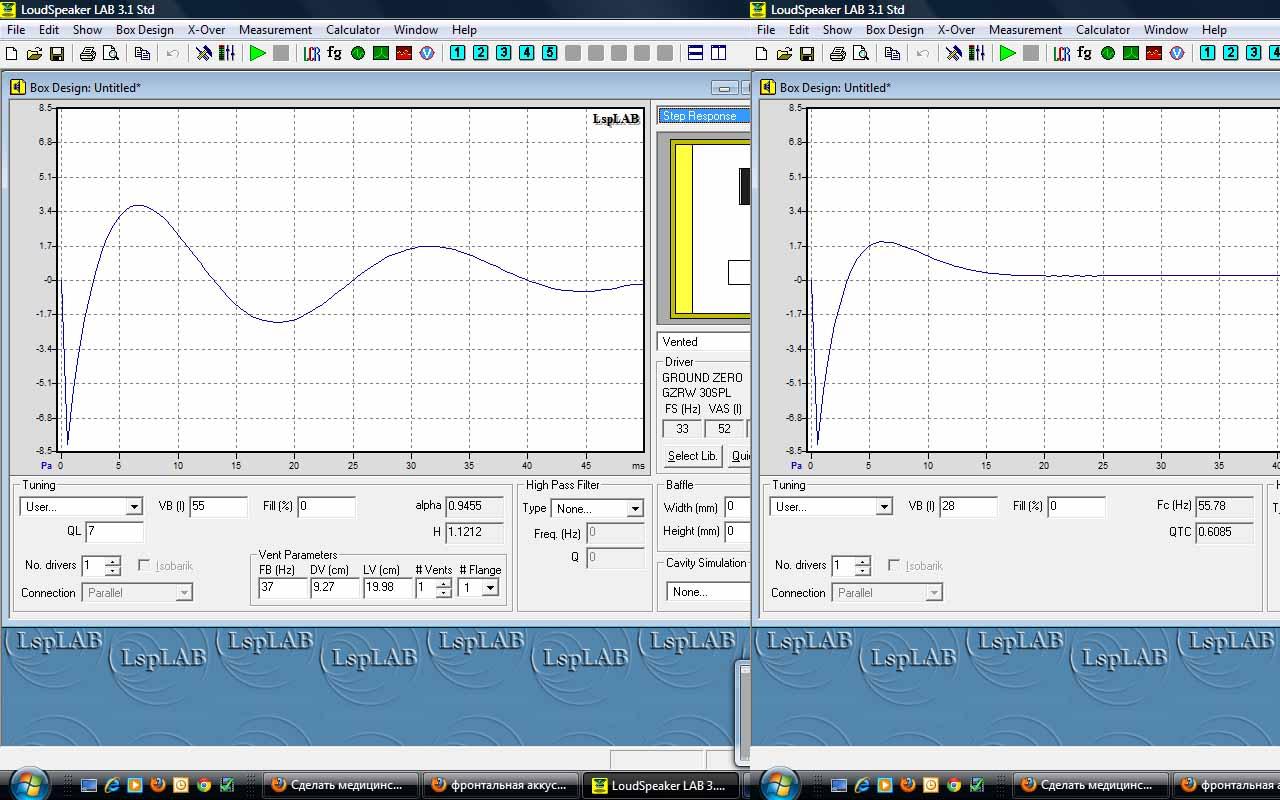This screenshot has height=800, width=1280.
Task: Open the Measurement menu in left window
Action: (x=275, y=30)
